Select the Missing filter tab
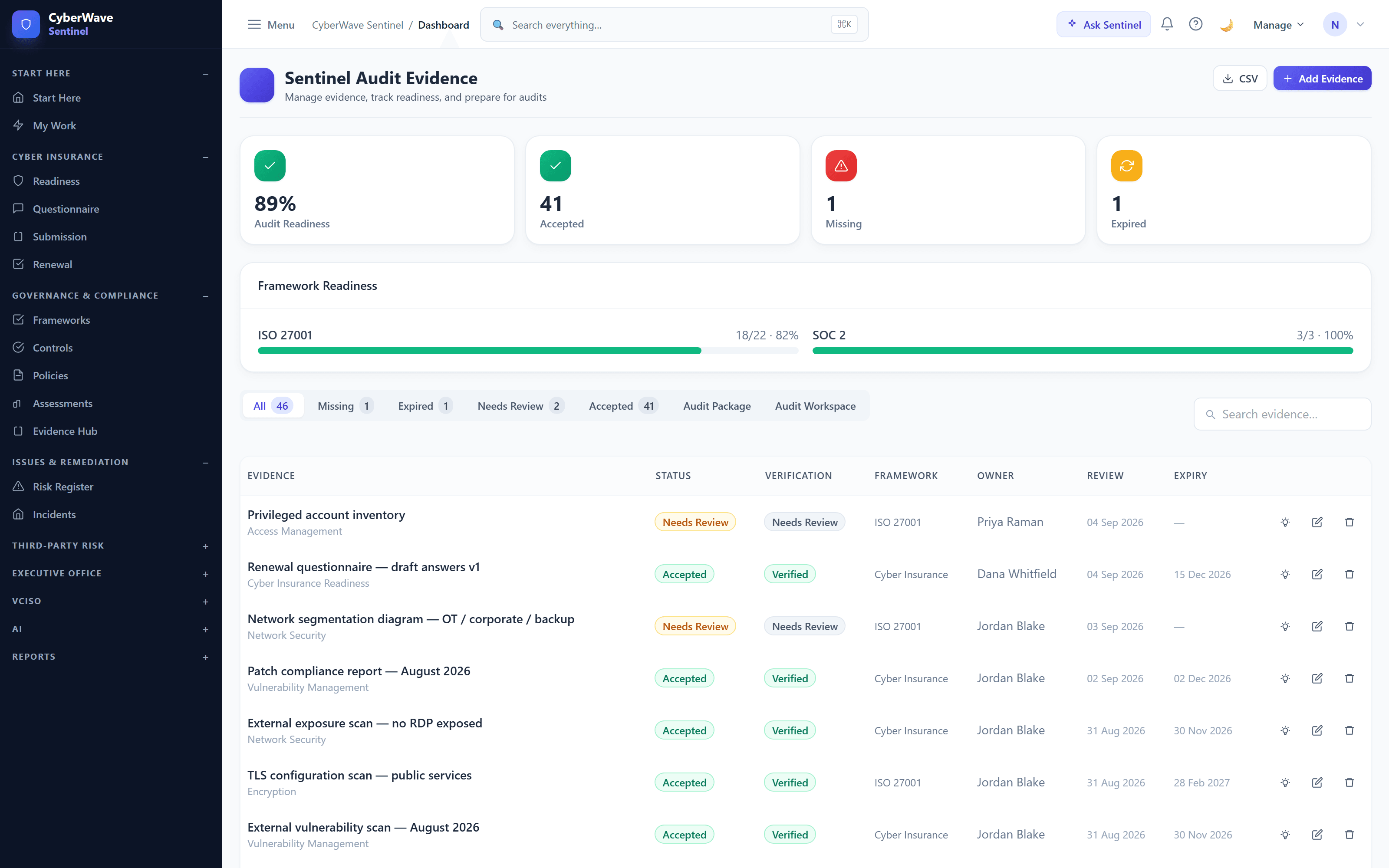 345,406
